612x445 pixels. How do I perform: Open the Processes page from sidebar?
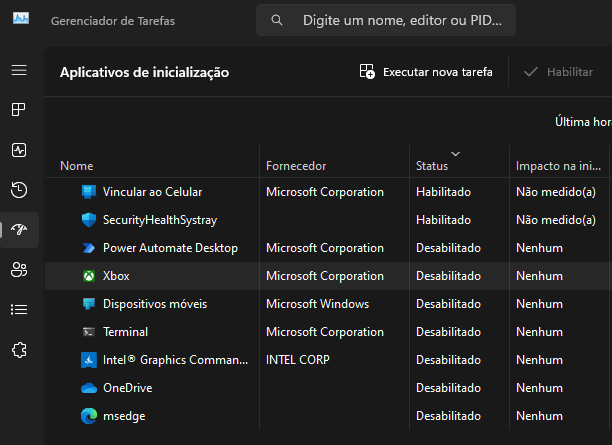(x=19, y=110)
